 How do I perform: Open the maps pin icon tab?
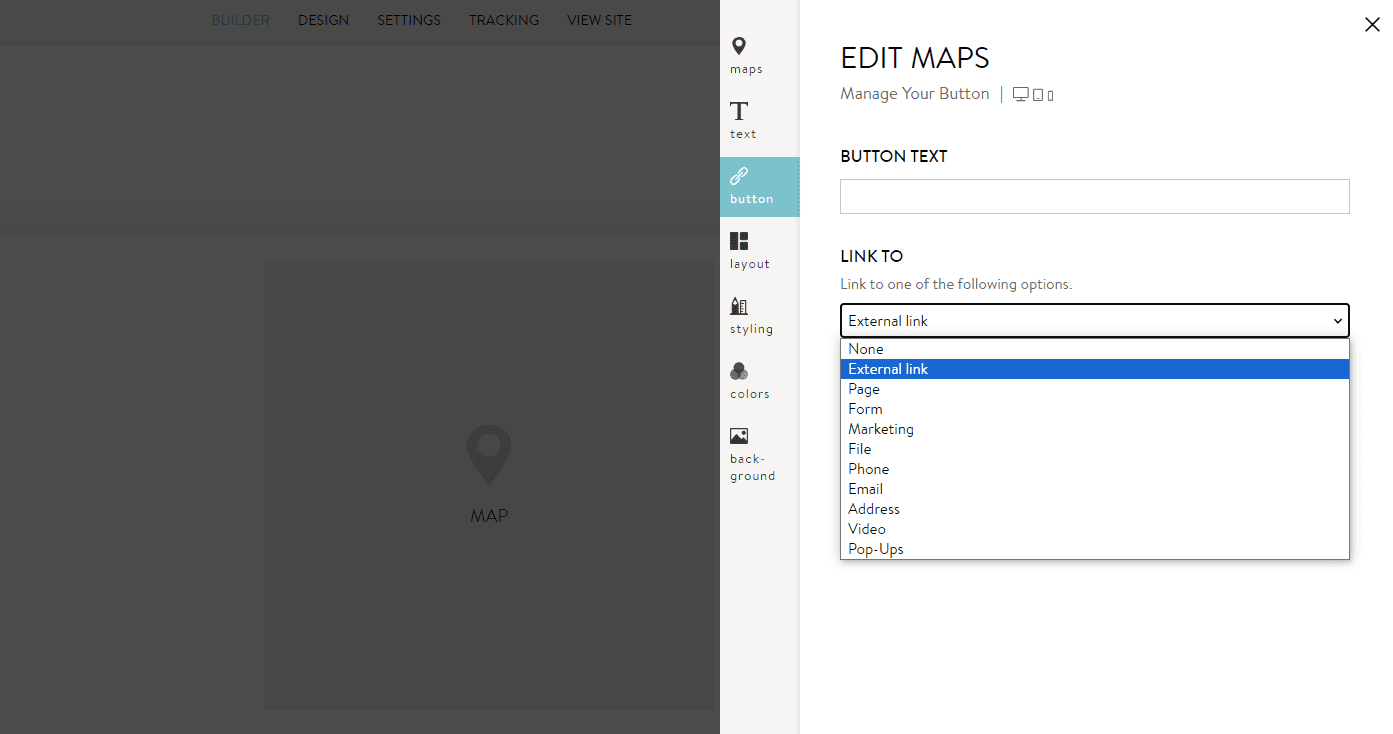[x=739, y=46]
